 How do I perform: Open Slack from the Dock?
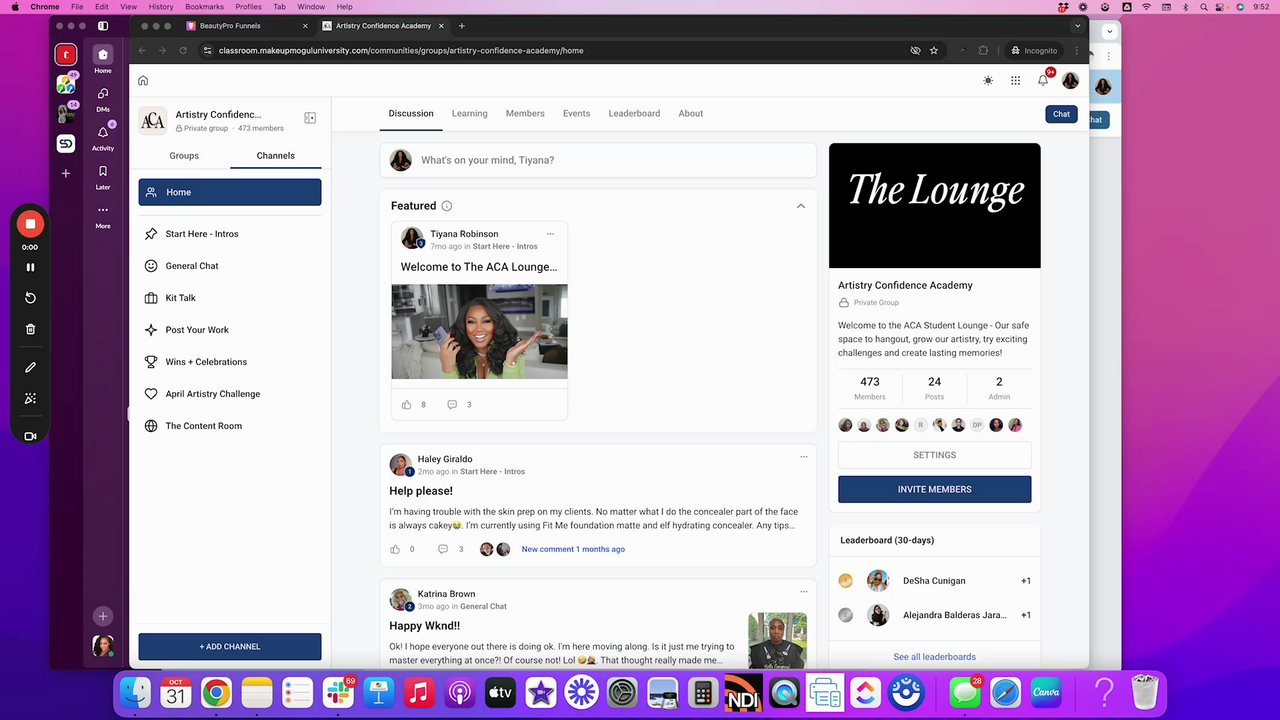click(x=338, y=692)
